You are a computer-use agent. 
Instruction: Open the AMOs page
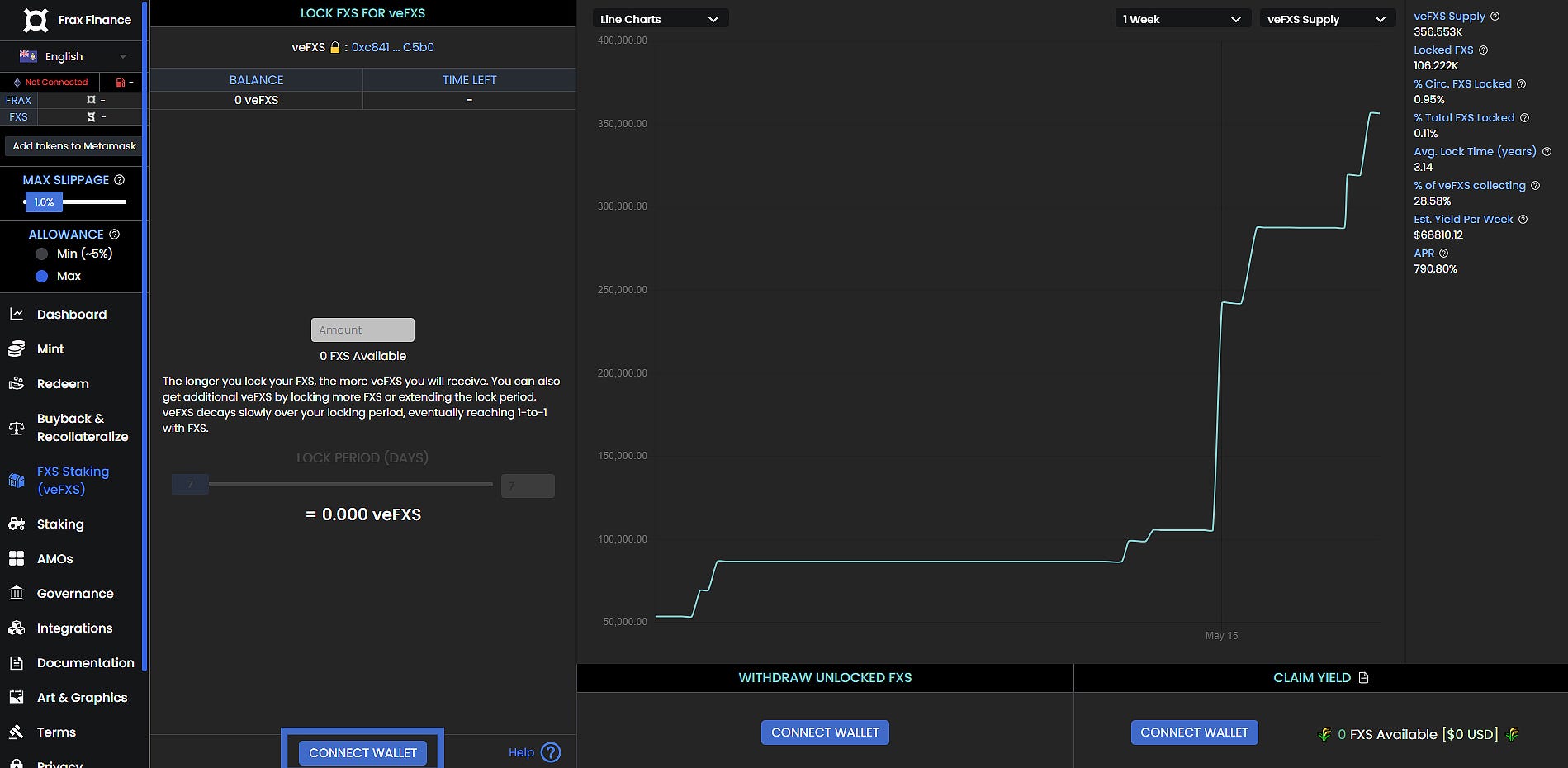click(54, 559)
